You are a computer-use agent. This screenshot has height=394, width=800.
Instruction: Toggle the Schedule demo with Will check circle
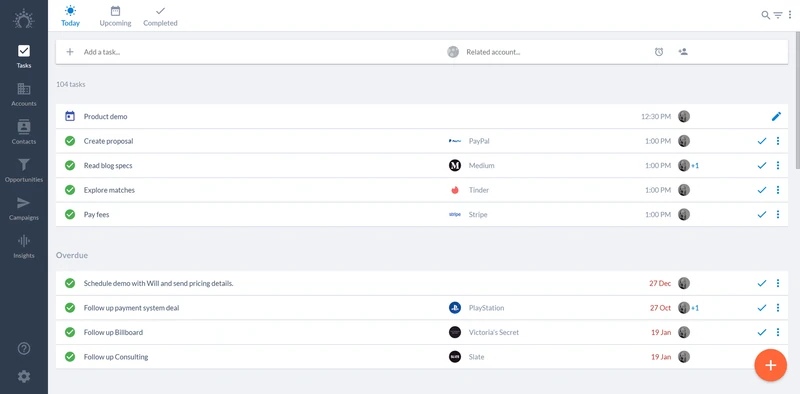point(70,283)
